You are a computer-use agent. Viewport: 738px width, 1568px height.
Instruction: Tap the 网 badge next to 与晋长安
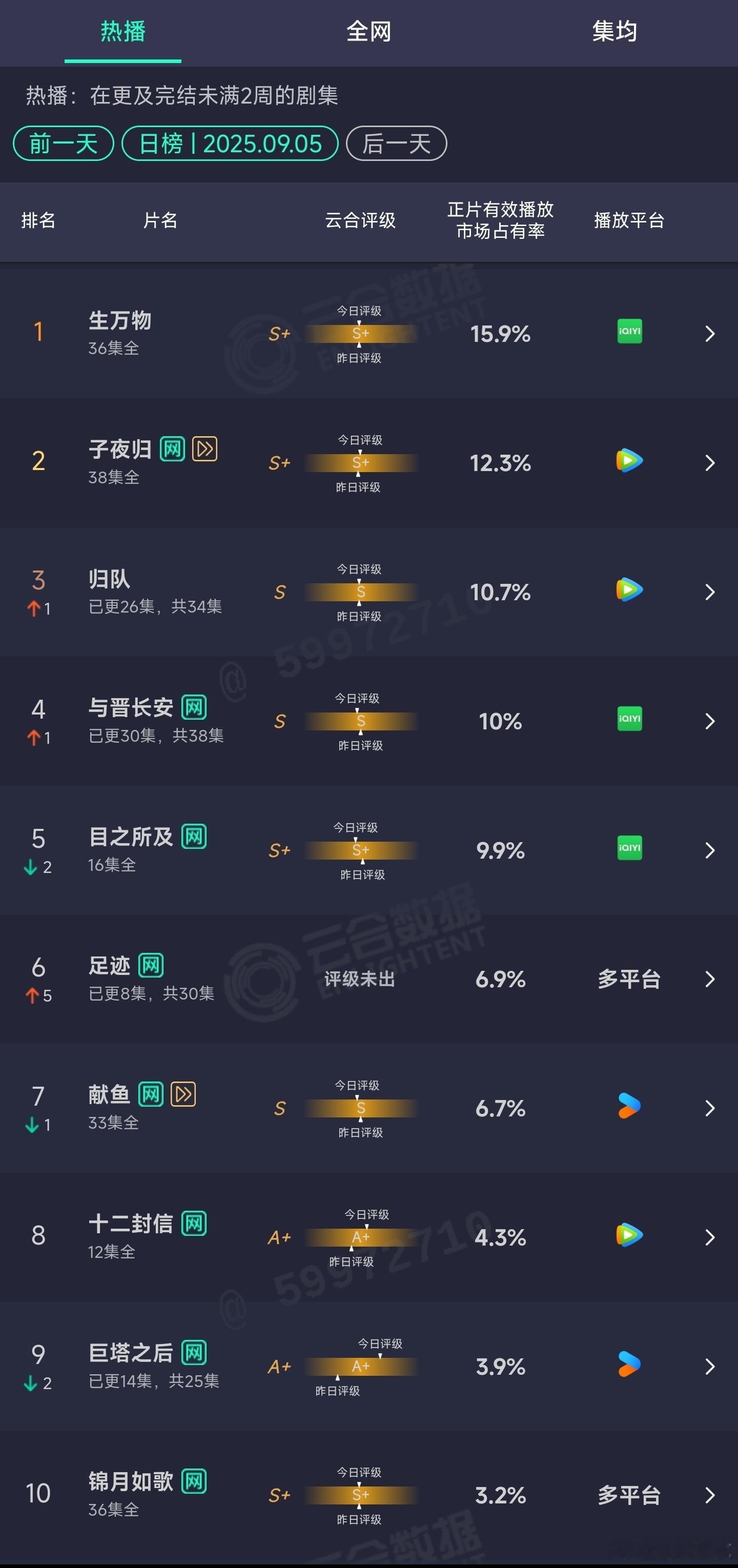194,707
